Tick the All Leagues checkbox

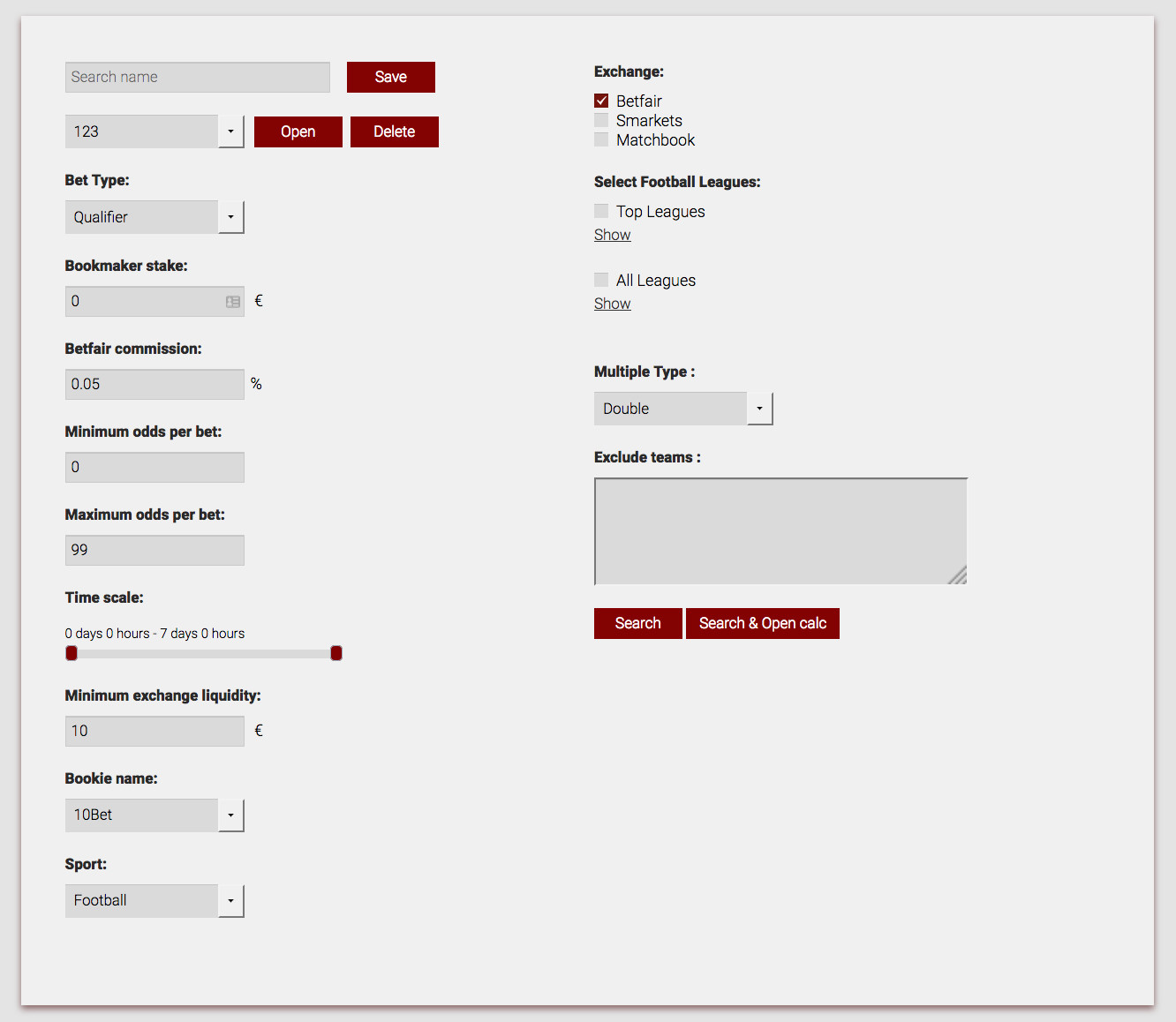tap(601, 280)
